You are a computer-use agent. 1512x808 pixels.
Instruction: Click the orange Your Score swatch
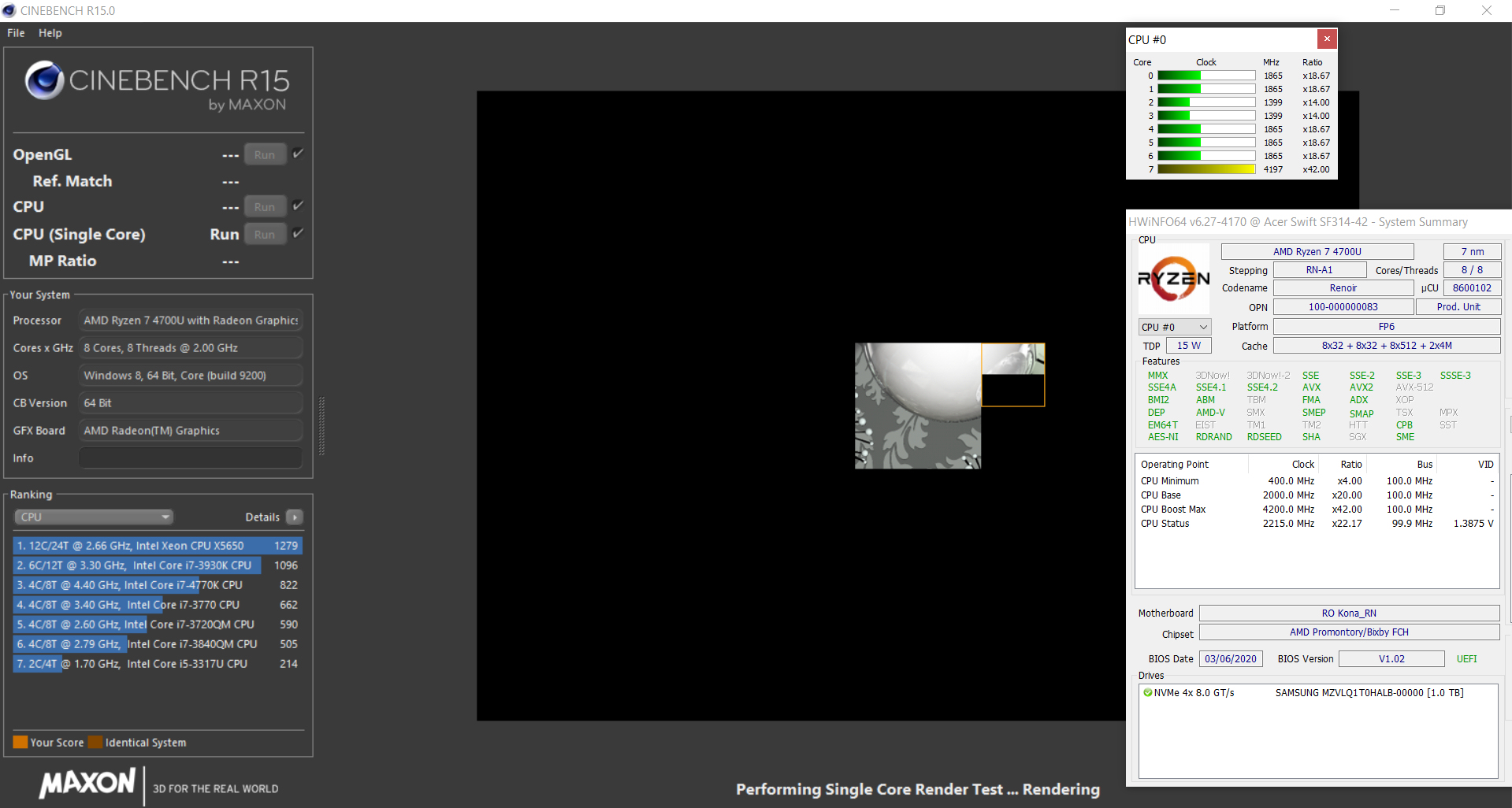20,742
